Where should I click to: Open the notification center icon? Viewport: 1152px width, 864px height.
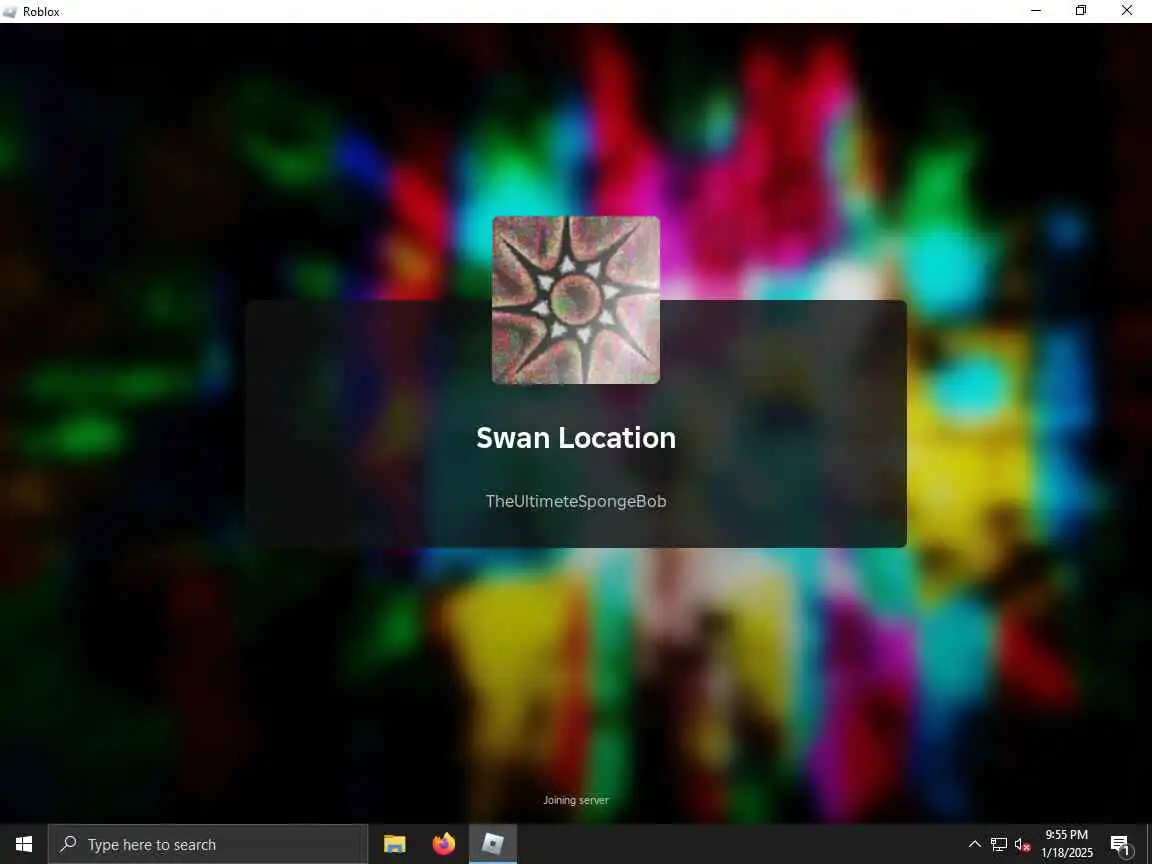(x=1120, y=844)
